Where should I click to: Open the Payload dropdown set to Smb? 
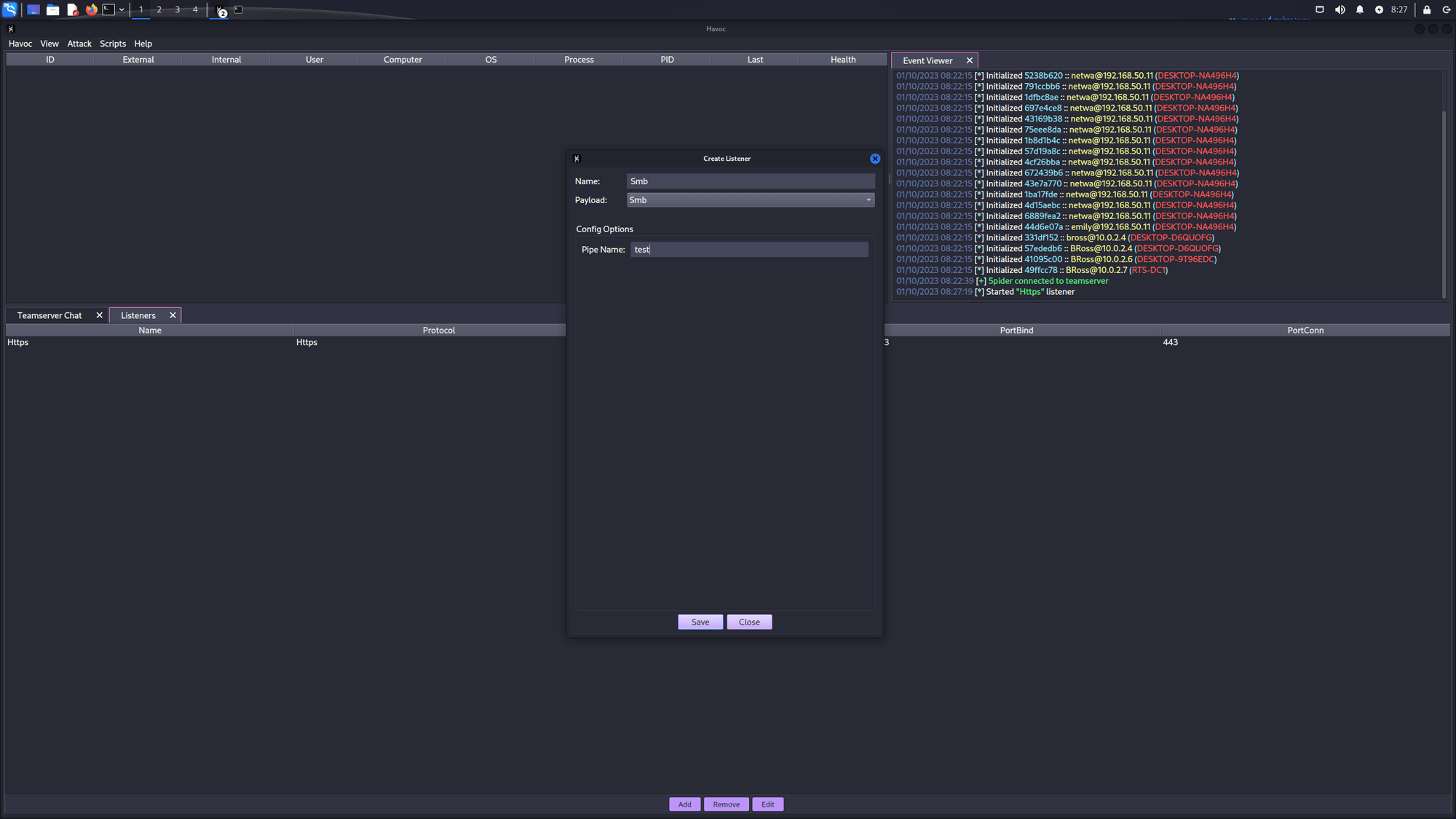[751, 200]
